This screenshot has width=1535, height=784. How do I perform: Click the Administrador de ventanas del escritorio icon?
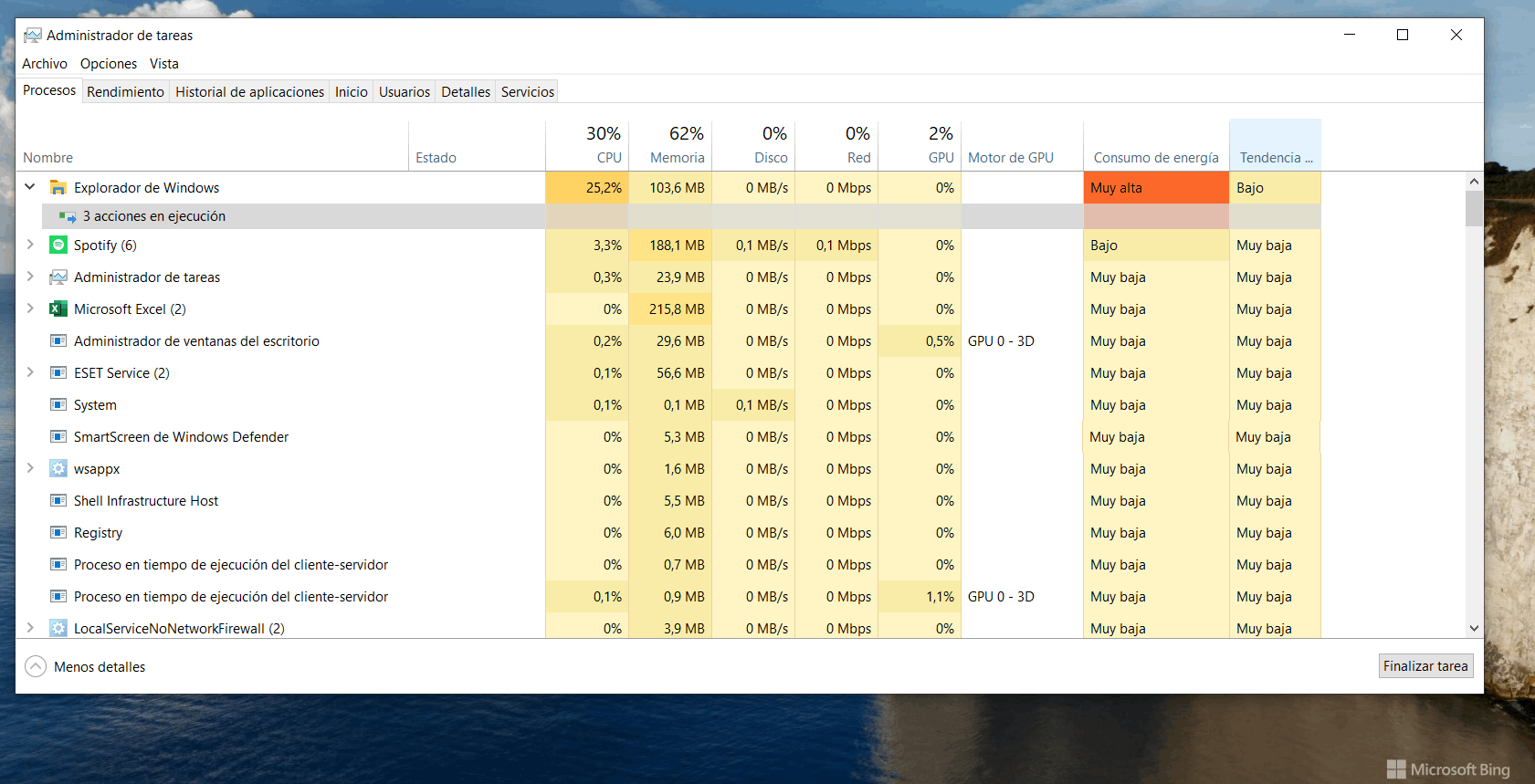[58, 340]
